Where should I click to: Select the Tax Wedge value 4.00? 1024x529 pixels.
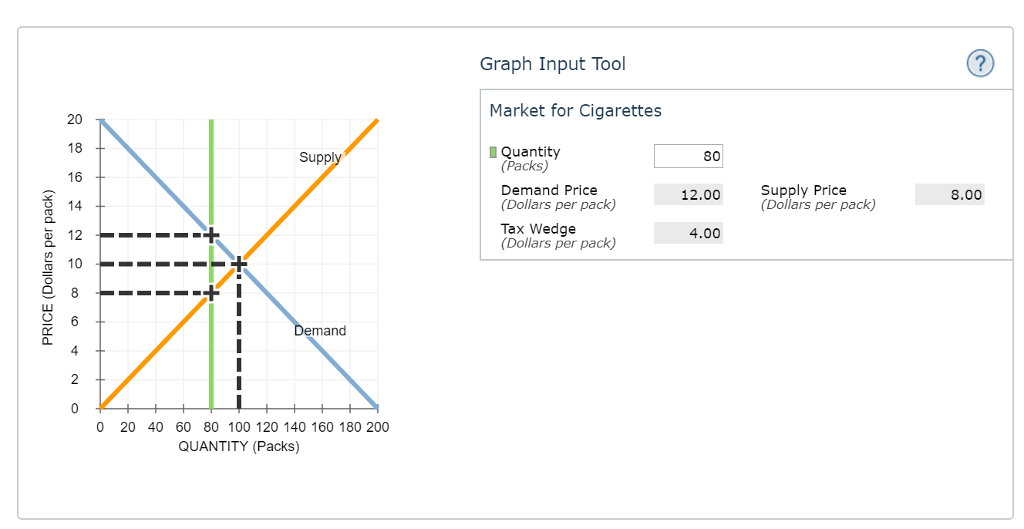pyautogui.click(x=688, y=233)
